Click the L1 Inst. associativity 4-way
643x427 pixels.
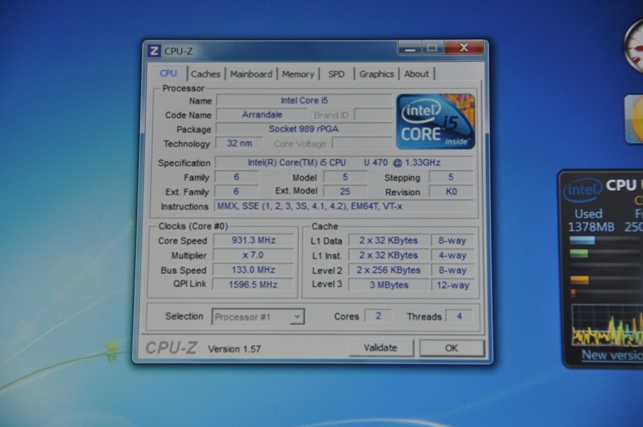click(452, 256)
